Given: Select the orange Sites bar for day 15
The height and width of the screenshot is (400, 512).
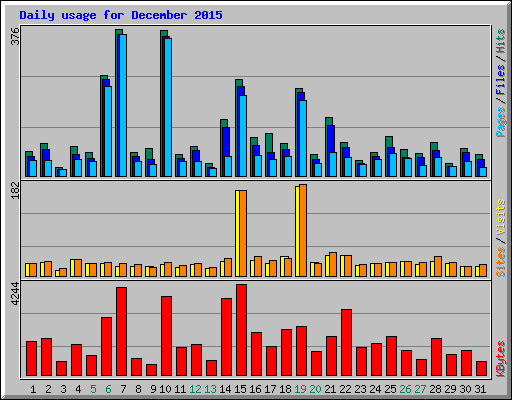Looking at the screenshot, I should tap(243, 233).
